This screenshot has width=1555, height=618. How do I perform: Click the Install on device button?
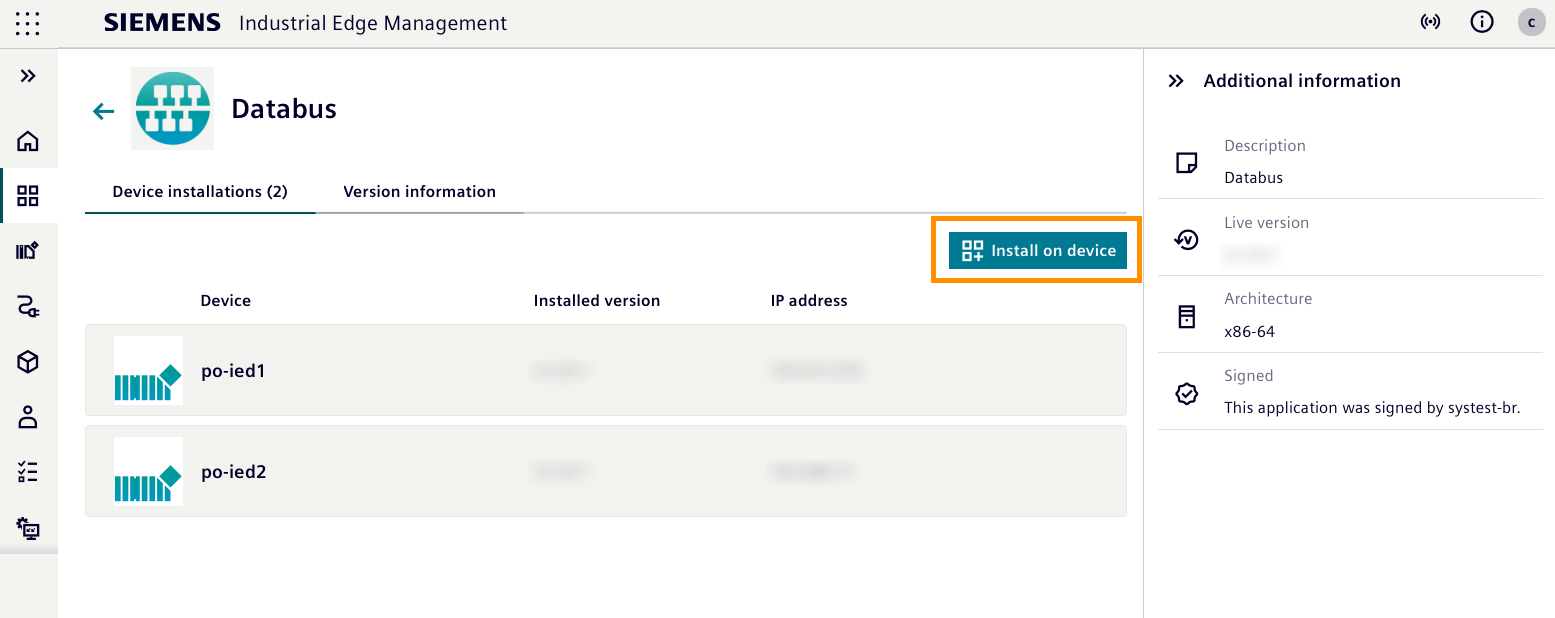pos(1037,250)
